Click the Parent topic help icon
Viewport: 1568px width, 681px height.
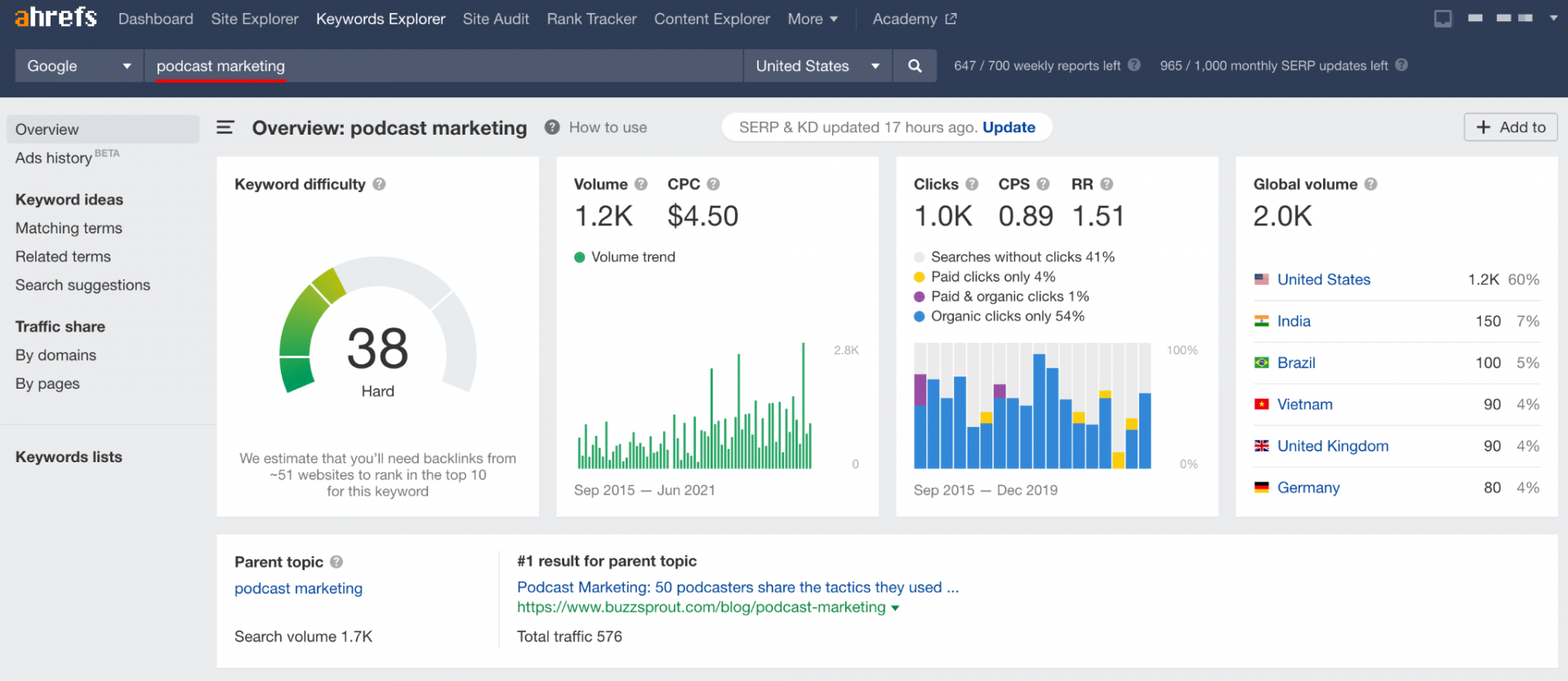[x=336, y=562]
